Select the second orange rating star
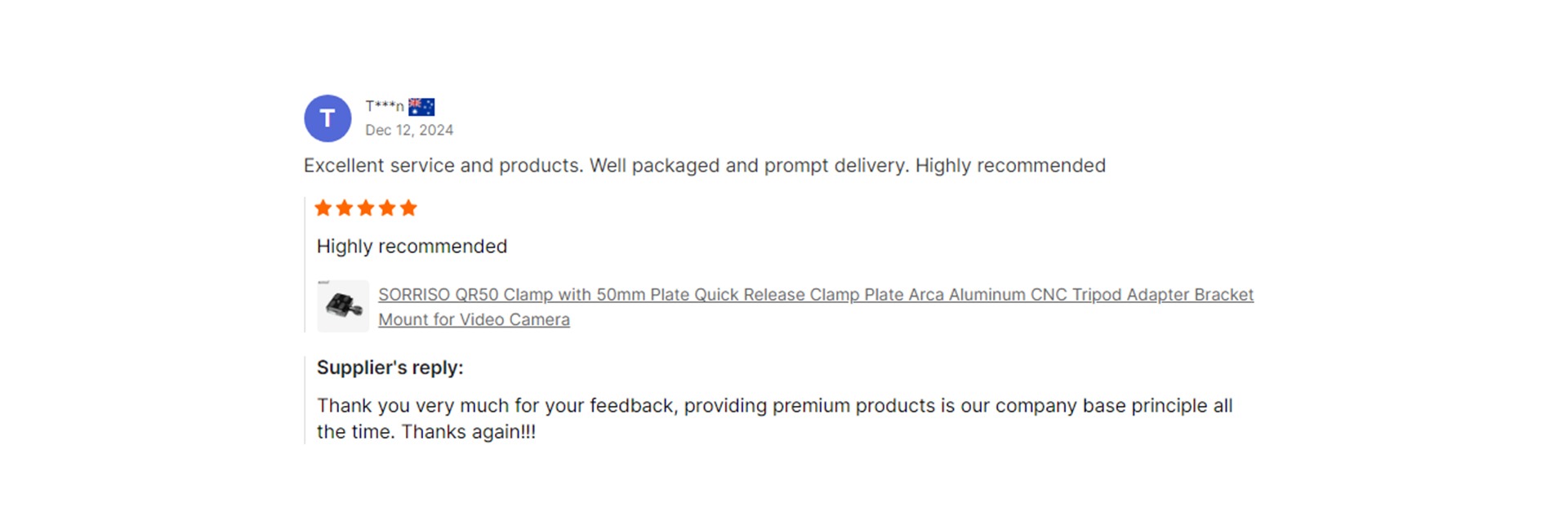 (345, 208)
